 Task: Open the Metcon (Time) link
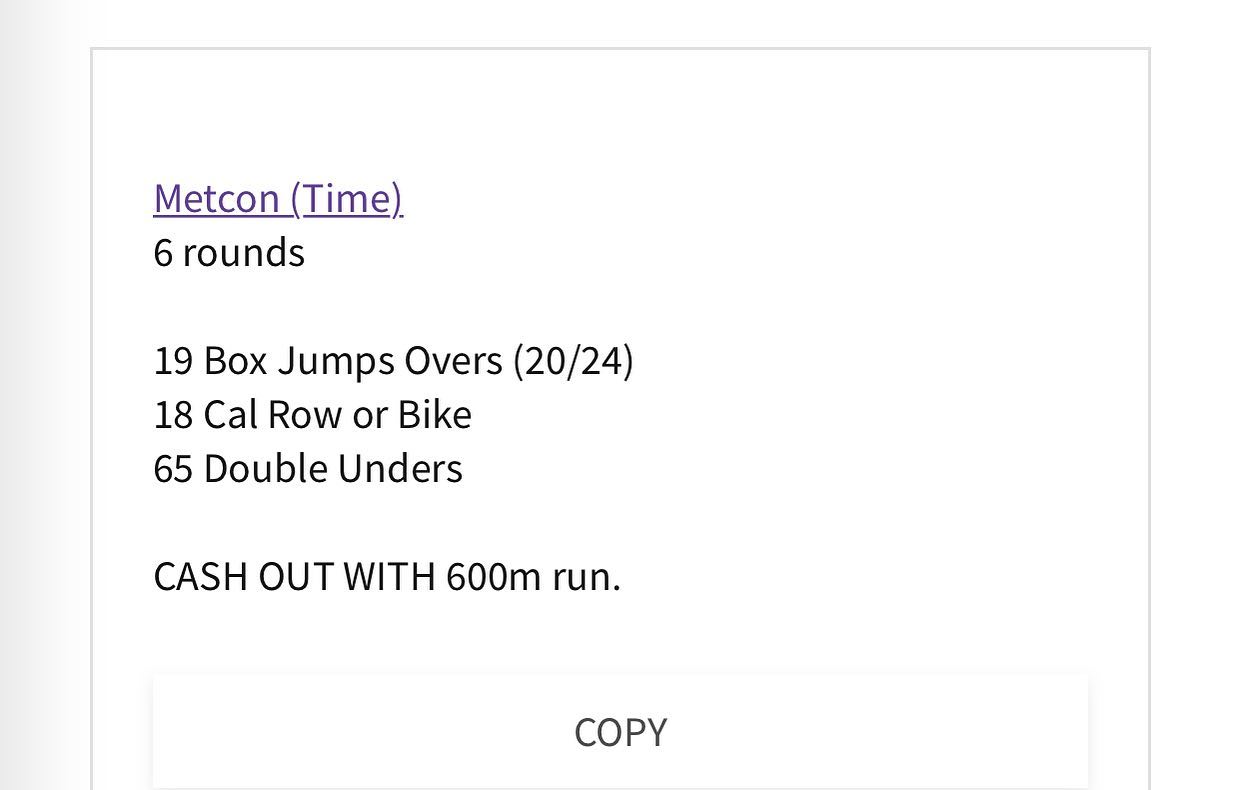tap(278, 198)
